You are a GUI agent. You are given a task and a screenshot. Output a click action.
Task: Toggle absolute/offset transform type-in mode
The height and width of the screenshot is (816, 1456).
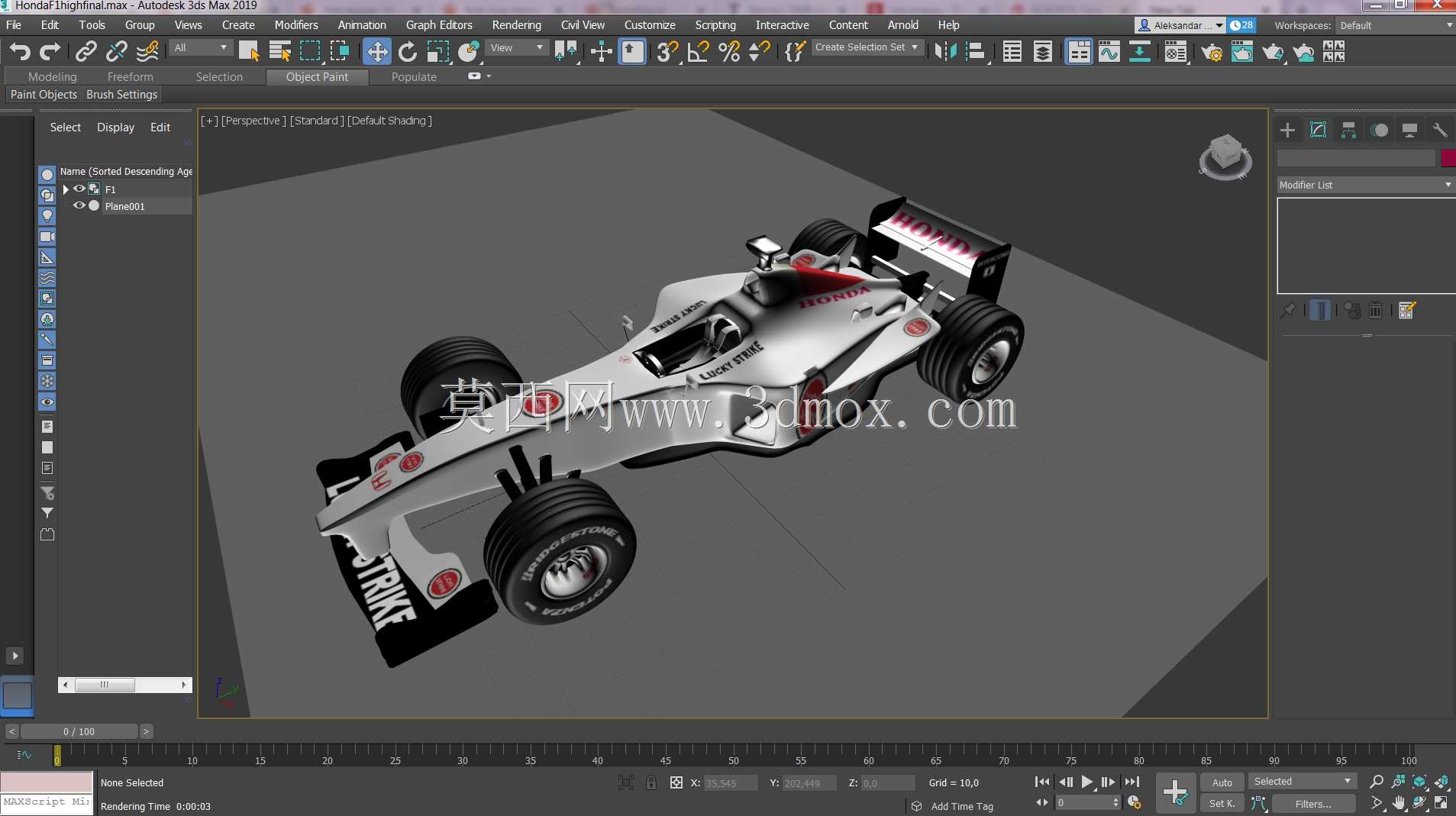pyautogui.click(x=676, y=782)
